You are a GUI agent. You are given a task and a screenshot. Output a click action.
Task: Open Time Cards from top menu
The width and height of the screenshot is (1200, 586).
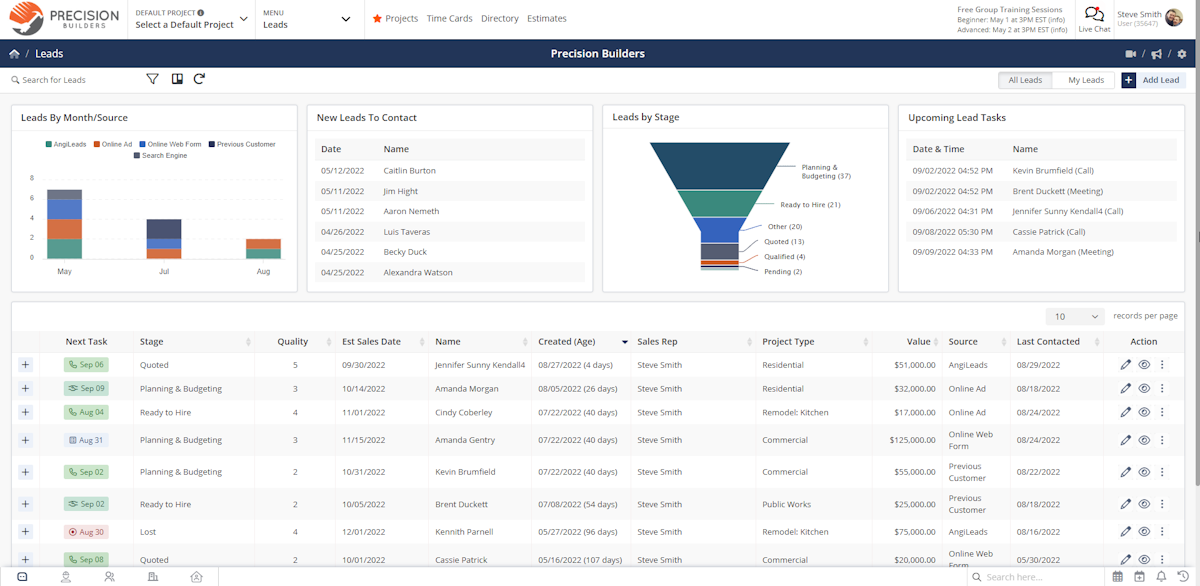point(449,18)
